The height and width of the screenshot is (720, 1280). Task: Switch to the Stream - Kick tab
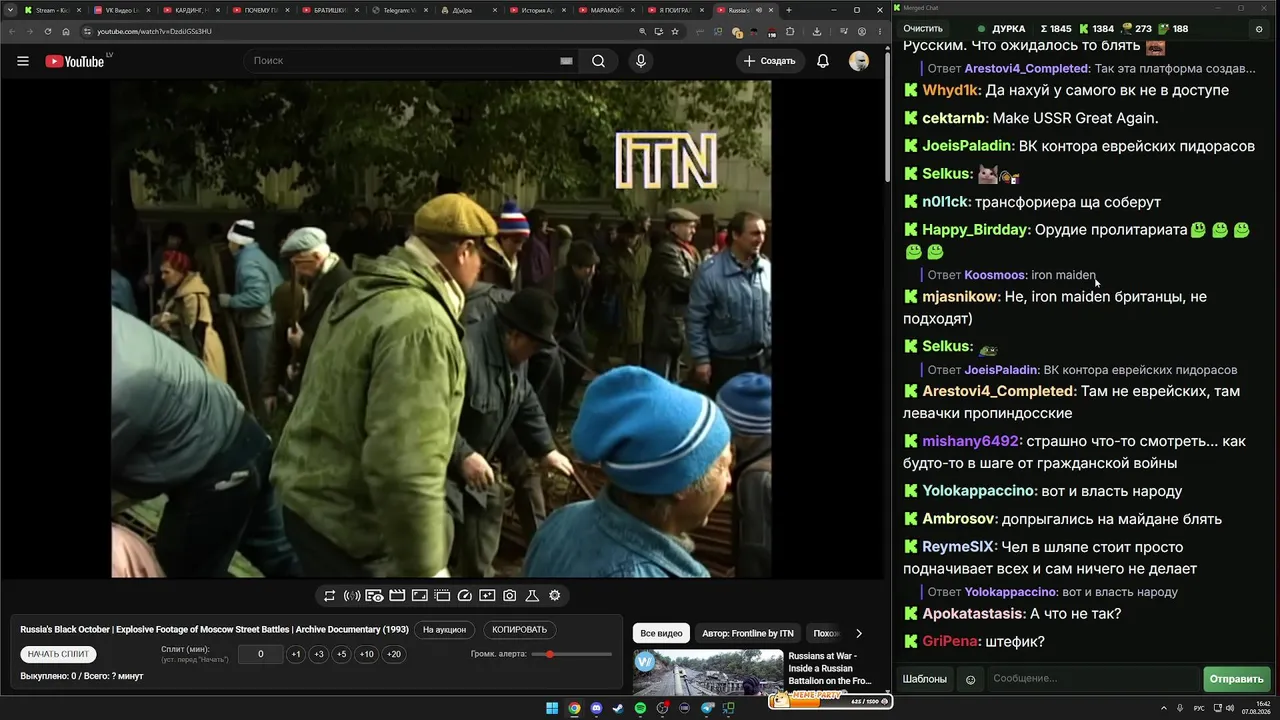pyautogui.click(x=50, y=10)
